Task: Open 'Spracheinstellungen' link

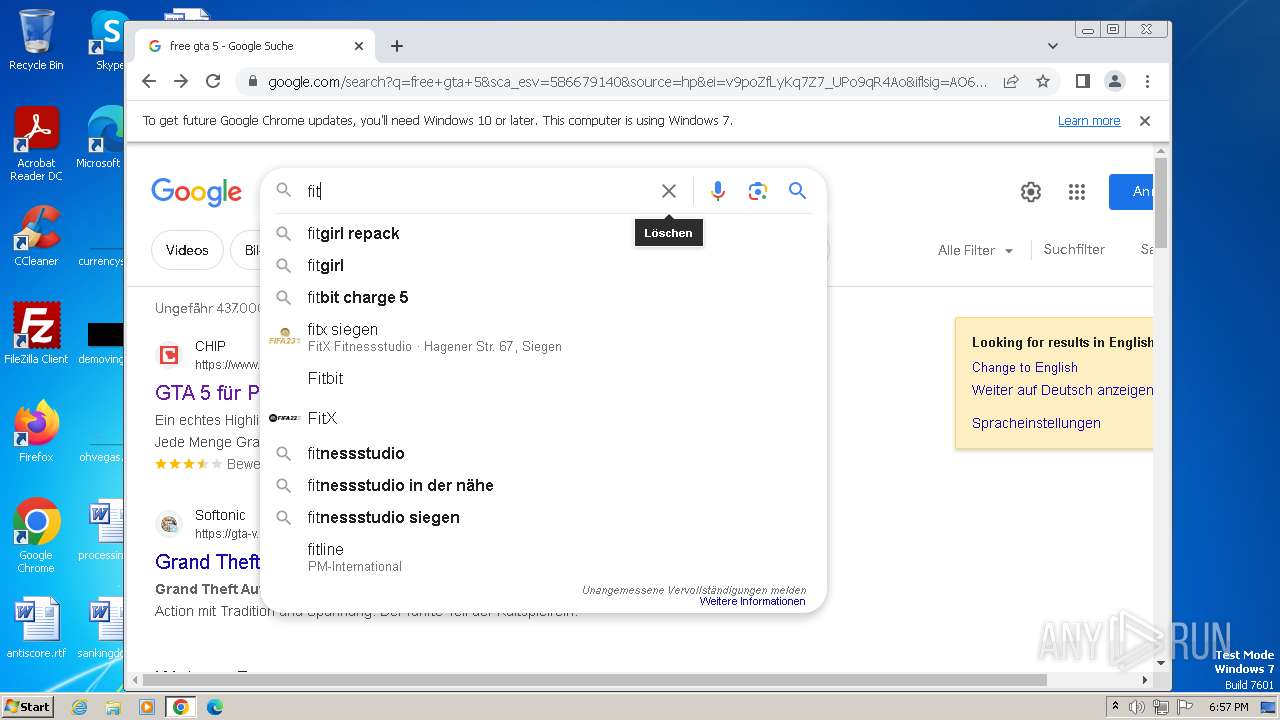Action: click(1036, 423)
